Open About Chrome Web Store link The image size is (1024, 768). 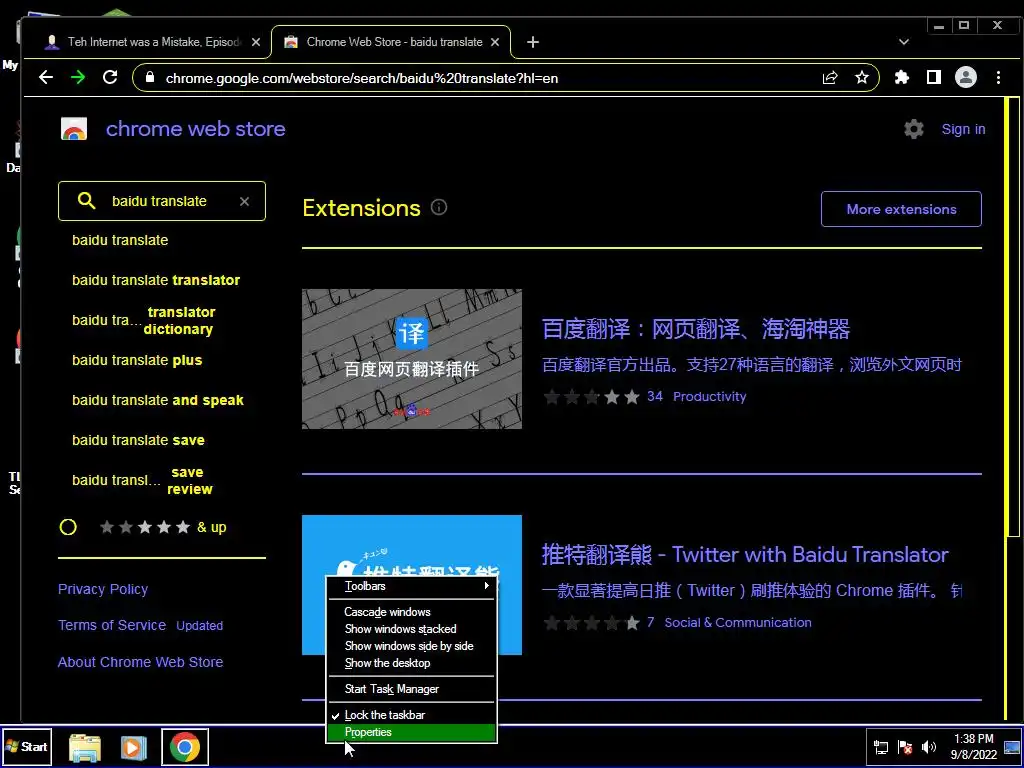click(140, 662)
